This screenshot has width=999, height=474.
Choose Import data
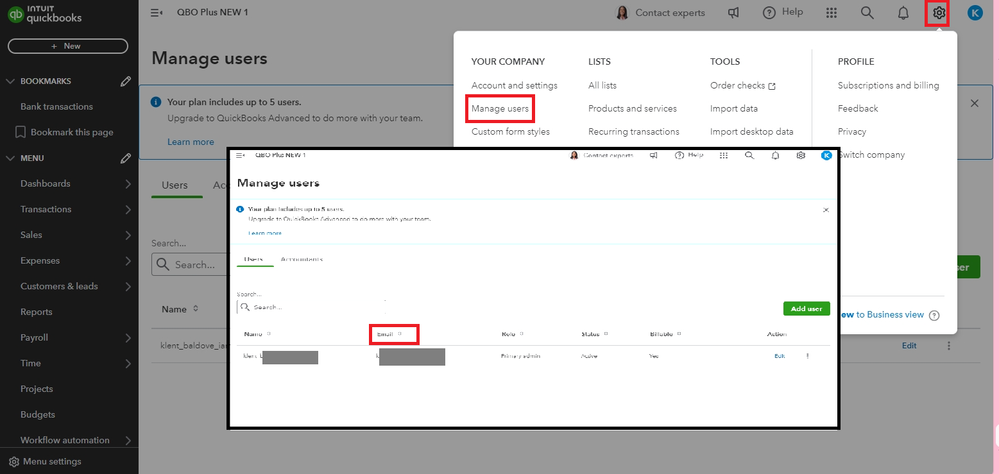[x=734, y=109]
